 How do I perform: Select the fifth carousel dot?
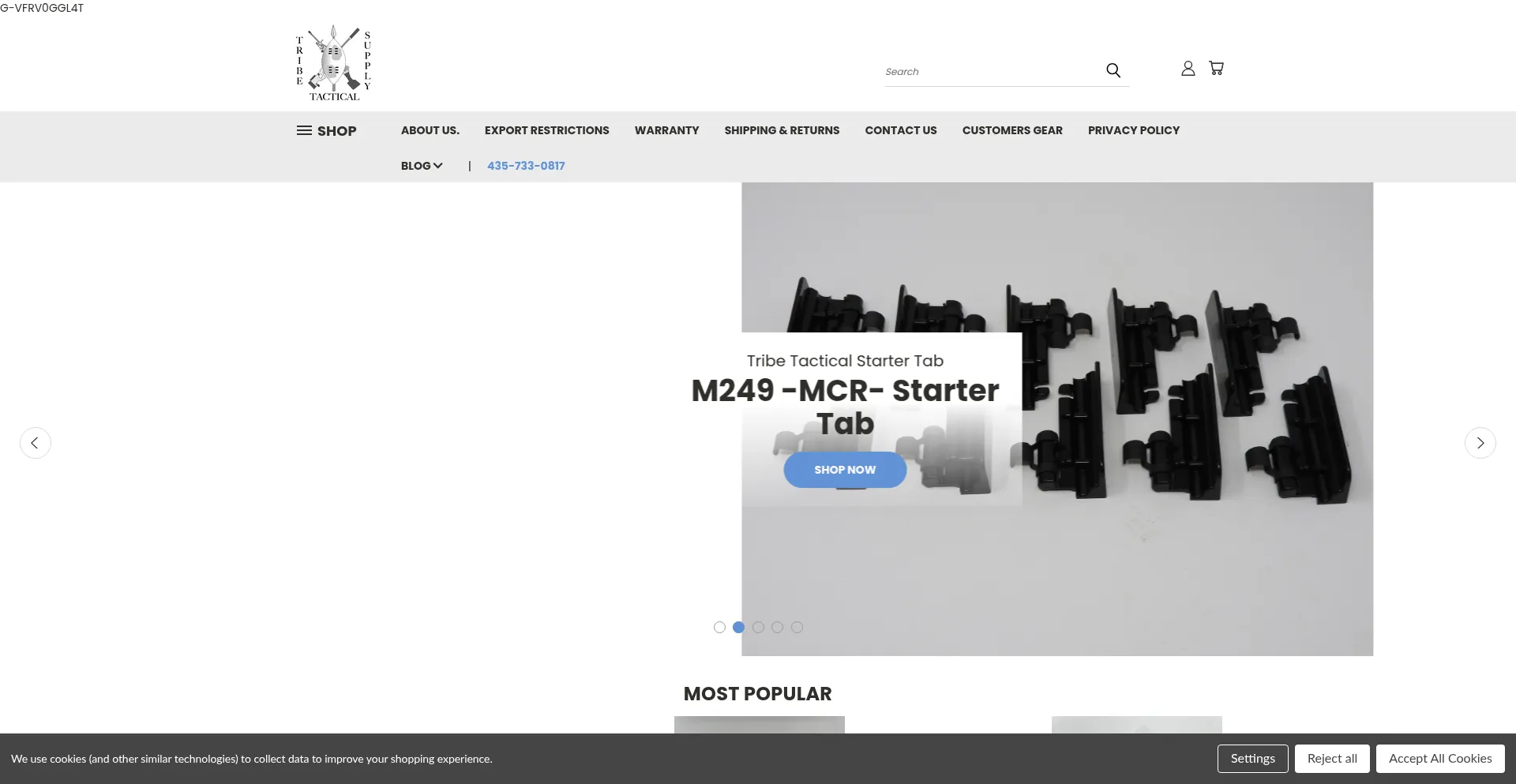[x=797, y=628]
